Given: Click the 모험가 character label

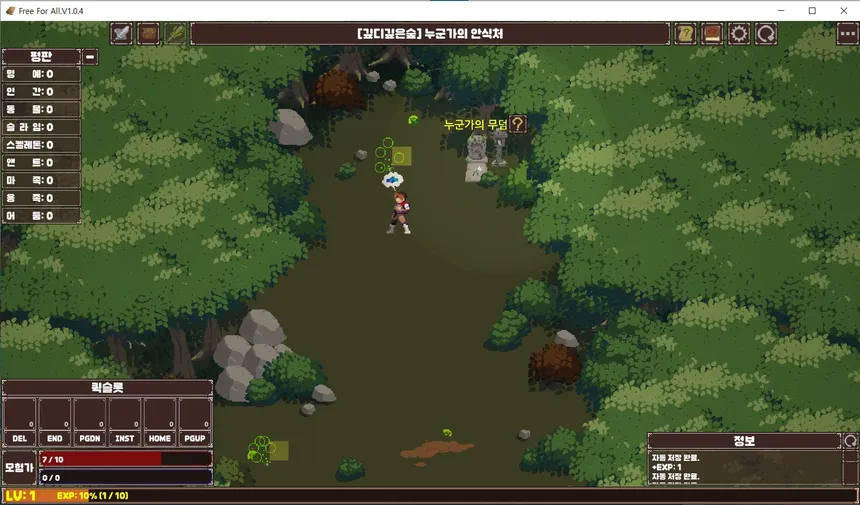Looking at the screenshot, I should coord(20,468).
